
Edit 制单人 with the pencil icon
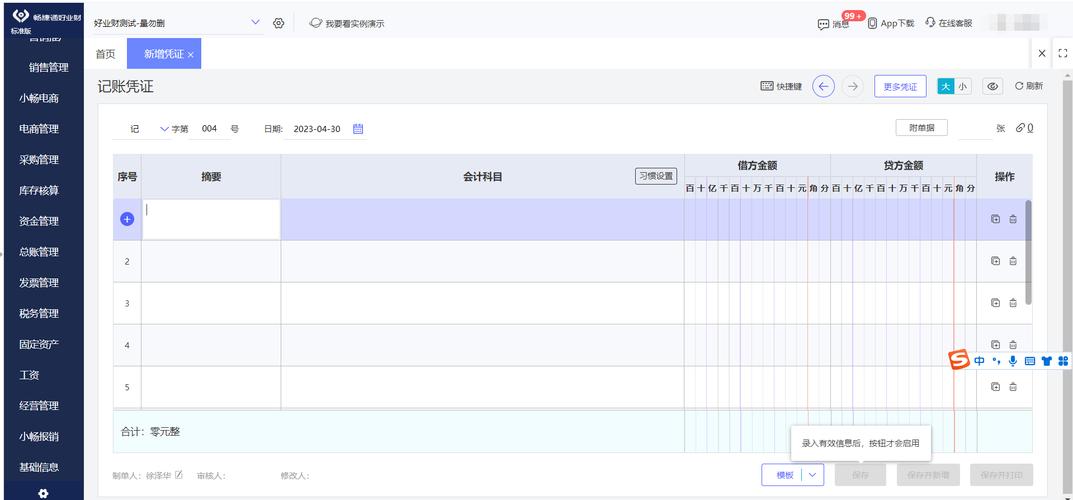(x=179, y=475)
